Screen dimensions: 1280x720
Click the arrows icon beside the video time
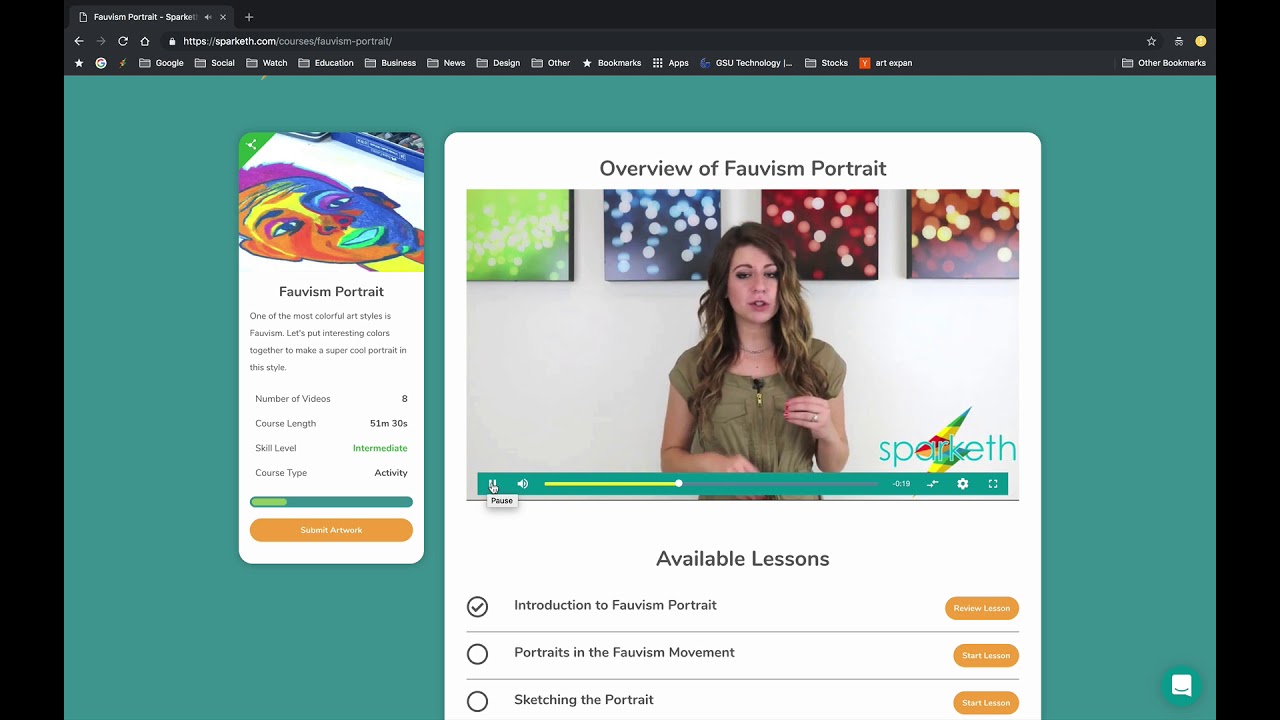932,484
